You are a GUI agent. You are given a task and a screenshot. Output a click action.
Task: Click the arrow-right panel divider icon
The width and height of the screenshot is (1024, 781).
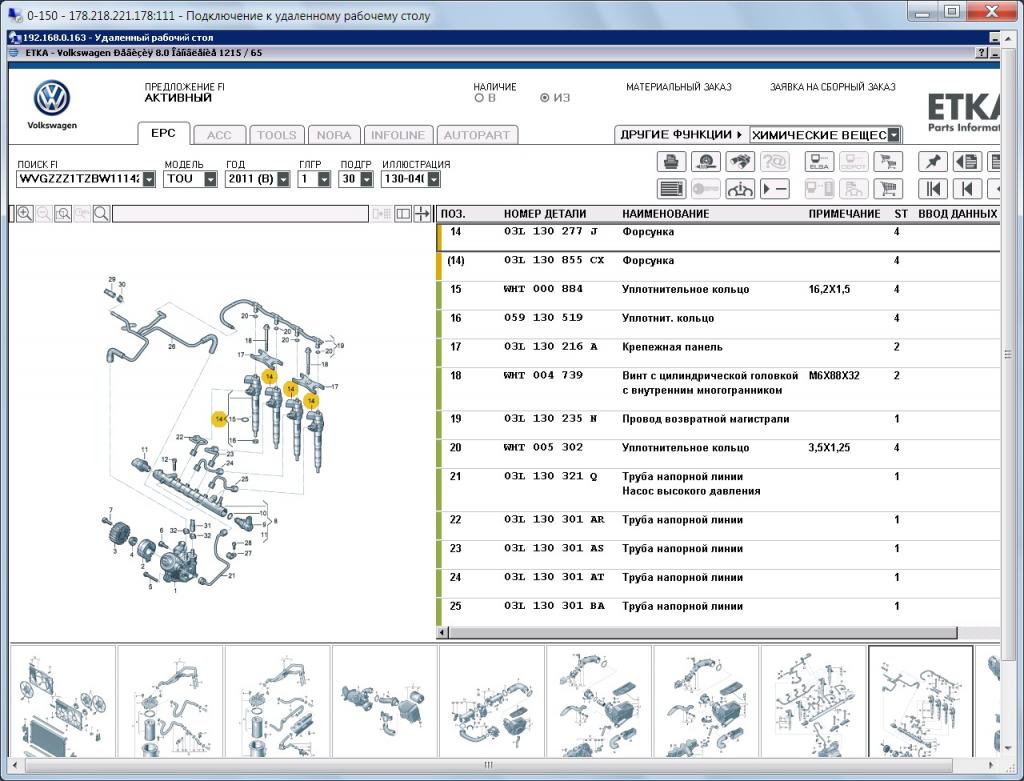(423, 214)
